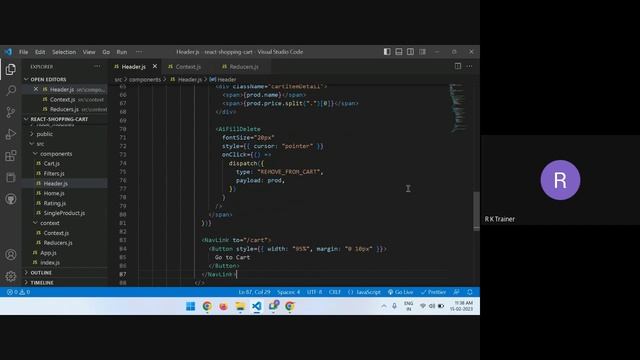Open the Explorer view in activity bar
The image size is (640, 360).
pyautogui.click(x=11, y=69)
